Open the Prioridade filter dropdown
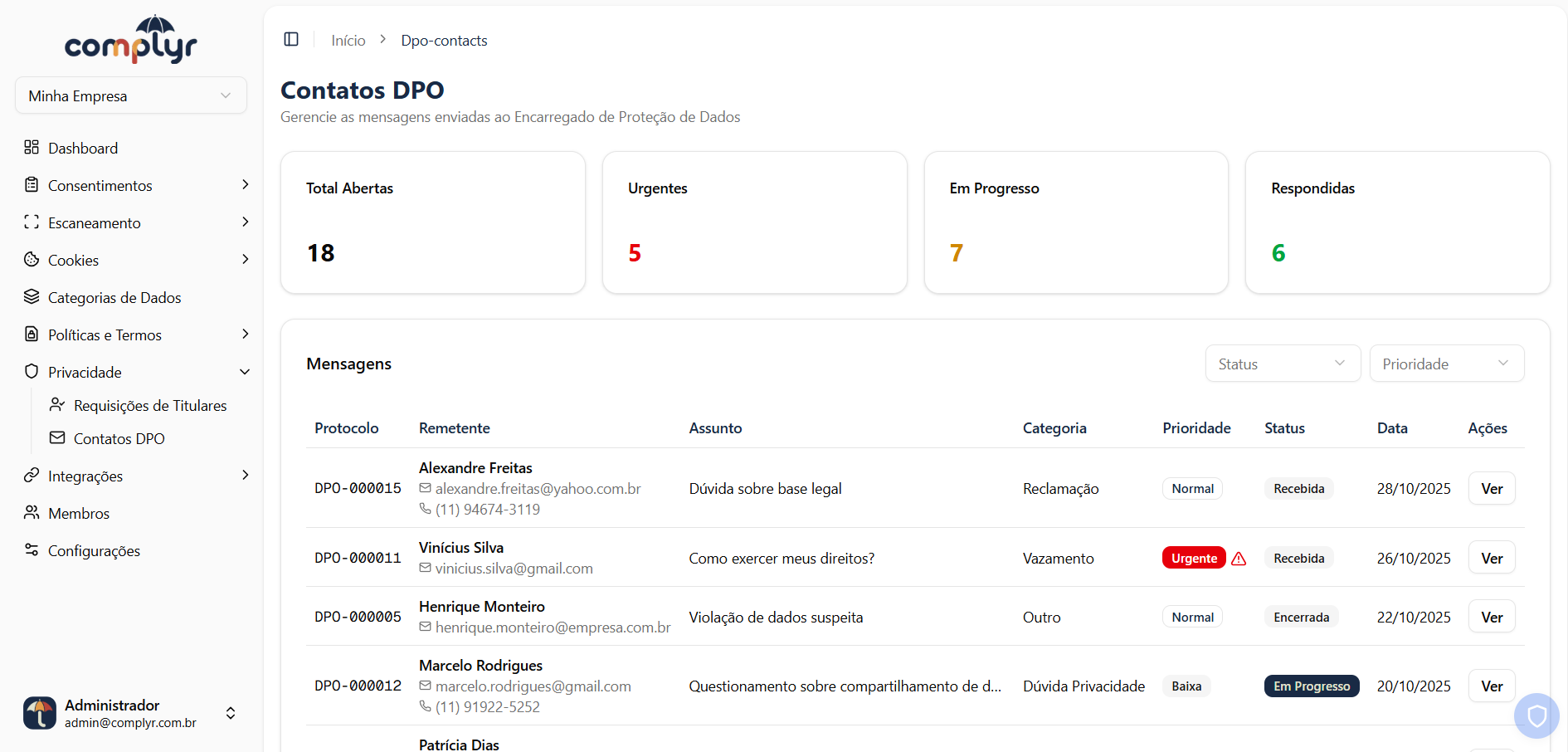1568x752 pixels. coord(1446,364)
